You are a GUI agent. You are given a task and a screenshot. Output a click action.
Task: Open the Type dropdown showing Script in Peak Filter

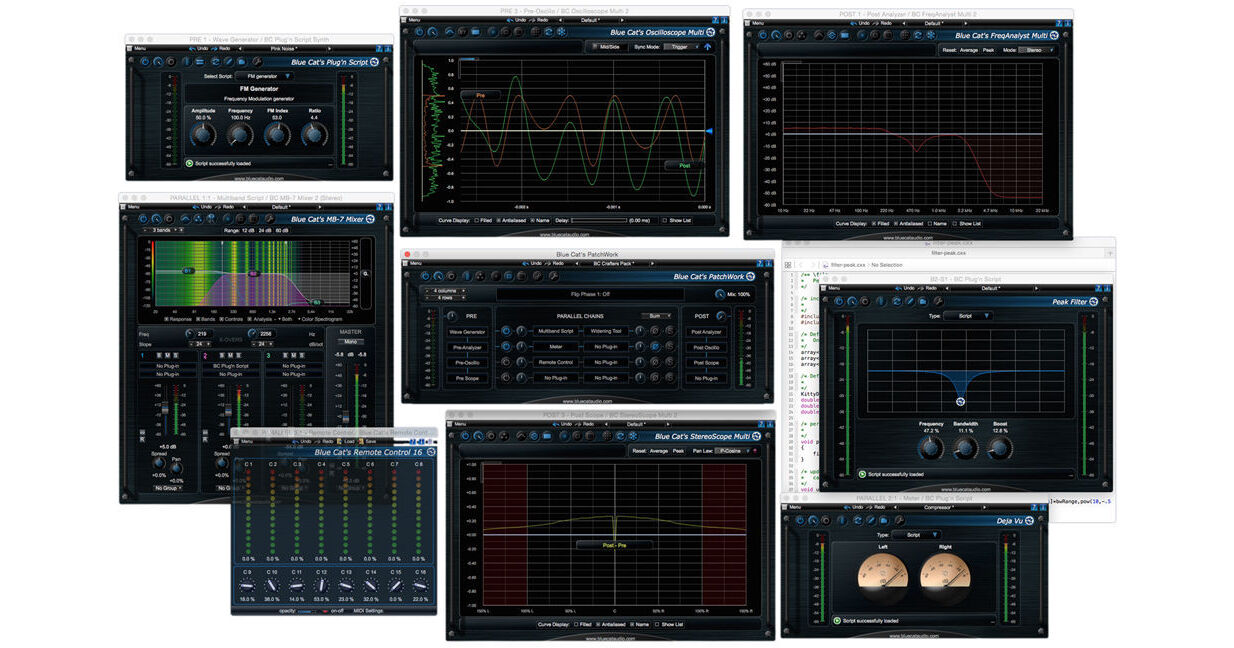click(x=967, y=316)
